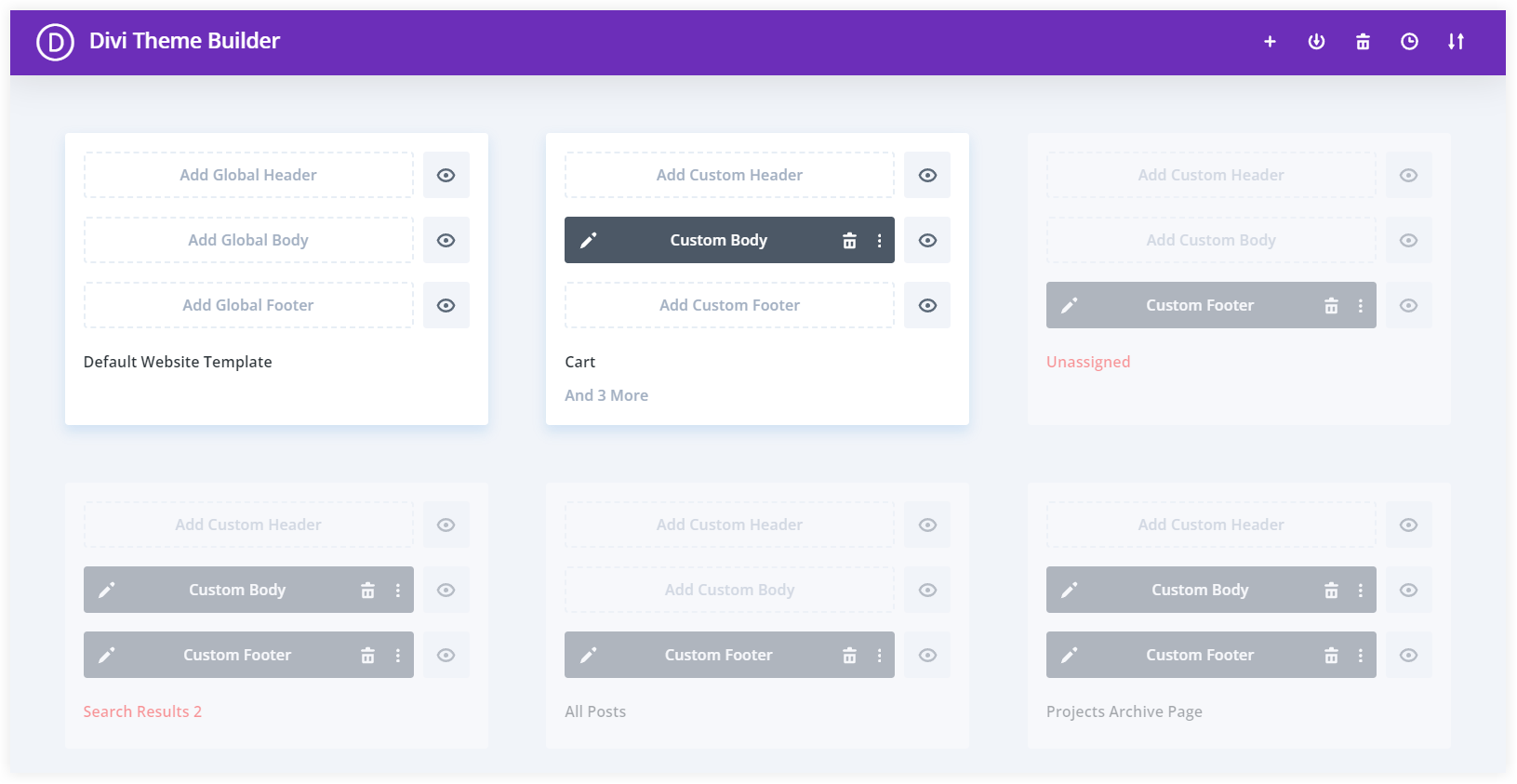1517x784 pixels.
Task: Trash All Posts Custom Footer
Action: 849,656
